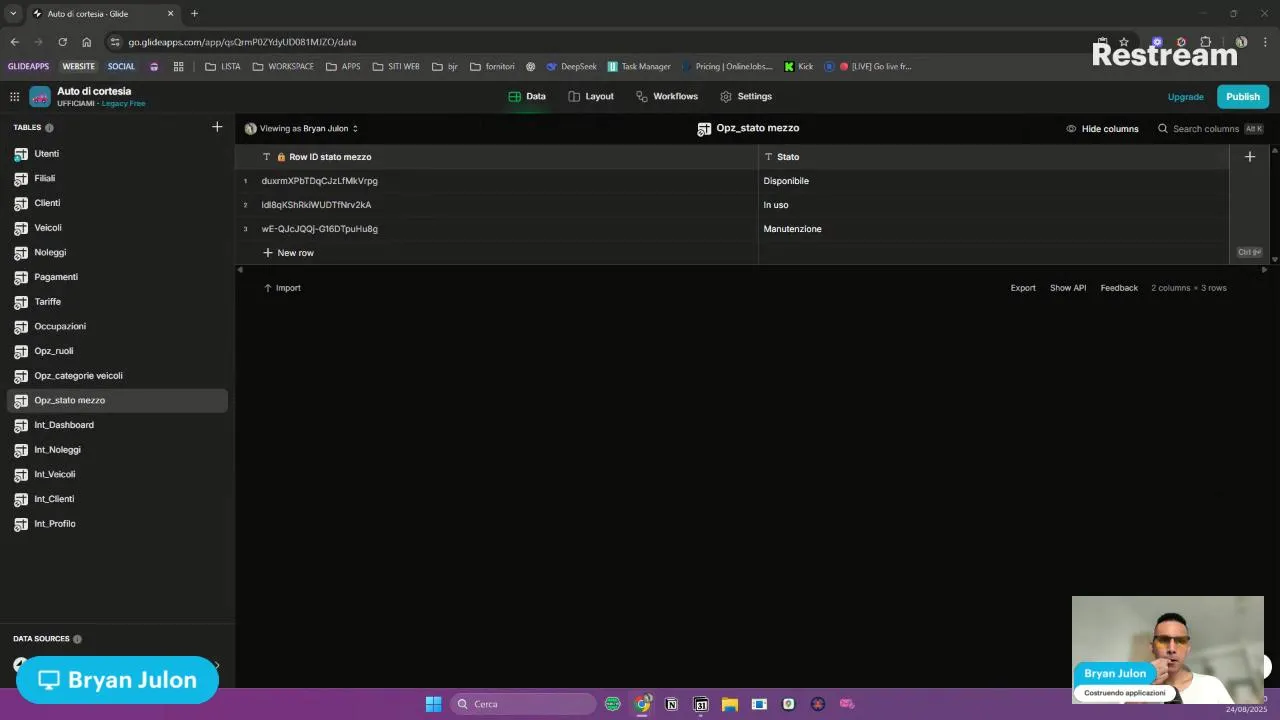Screen dimensions: 1280x720
Task: Open Viewing as Bryan Julon dropdown
Action: point(301,129)
